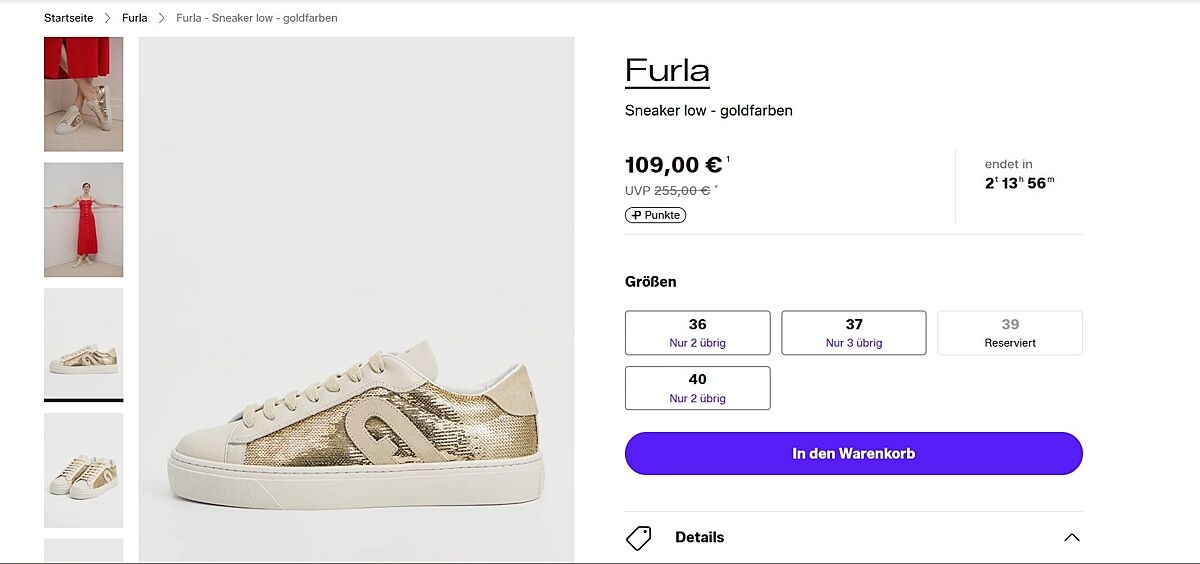1200x564 pixels.
Task: Click the countdown timer endet in
Action: (x=1019, y=175)
